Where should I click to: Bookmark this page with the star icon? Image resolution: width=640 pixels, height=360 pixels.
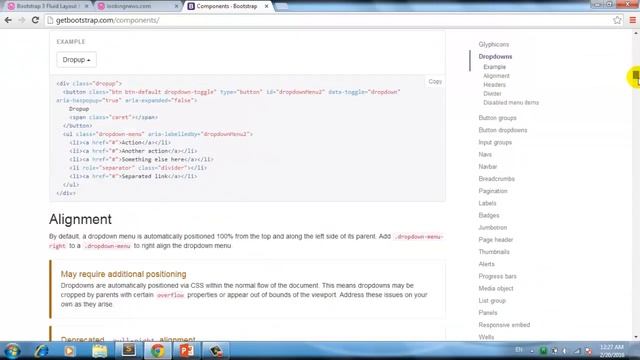point(617,20)
